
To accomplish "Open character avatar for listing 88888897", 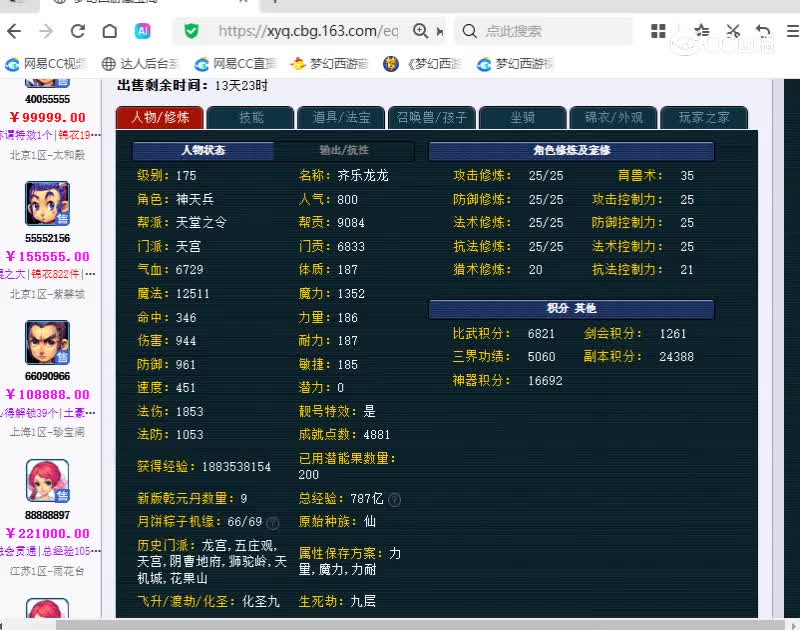I will click(x=47, y=481).
